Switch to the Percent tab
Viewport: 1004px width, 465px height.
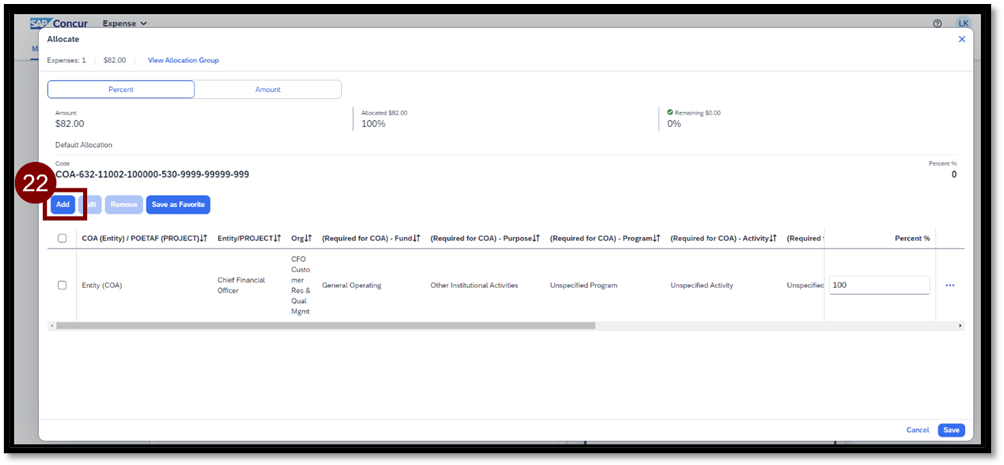click(x=121, y=90)
